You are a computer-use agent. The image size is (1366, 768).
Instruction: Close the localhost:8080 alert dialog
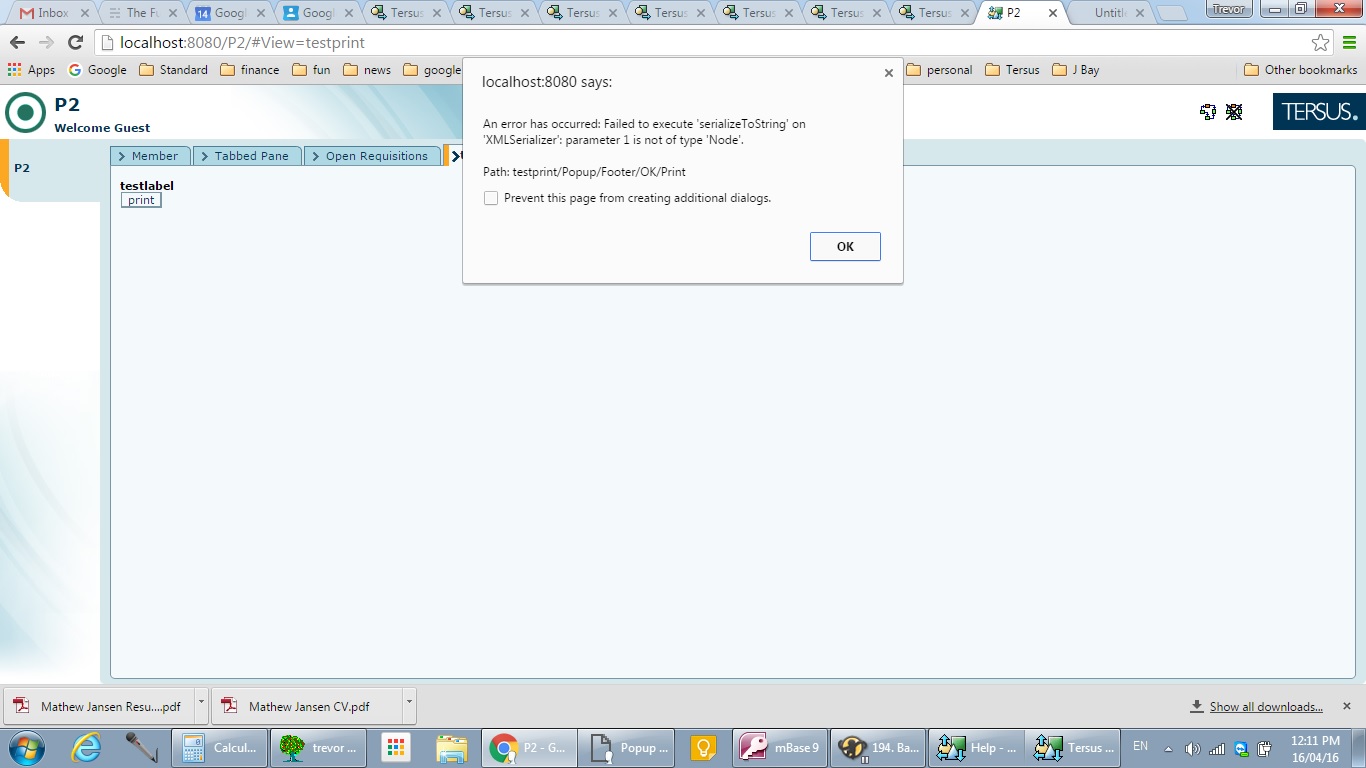pos(888,73)
